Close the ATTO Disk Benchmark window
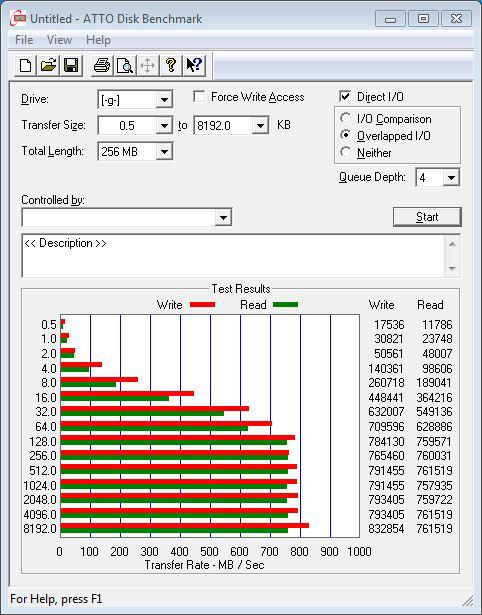Viewport: 482px width, 615px height. tap(457, 19)
